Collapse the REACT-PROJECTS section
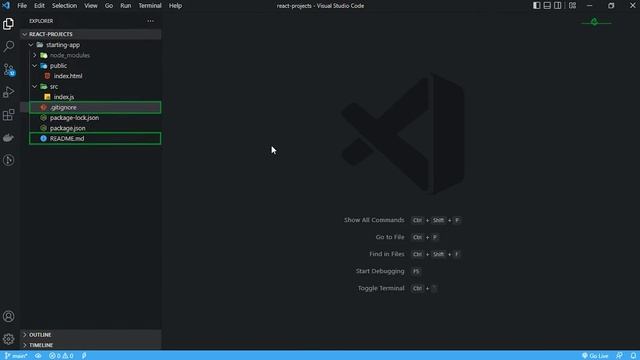This screenshot has height=360, width=640. (91, 34)
